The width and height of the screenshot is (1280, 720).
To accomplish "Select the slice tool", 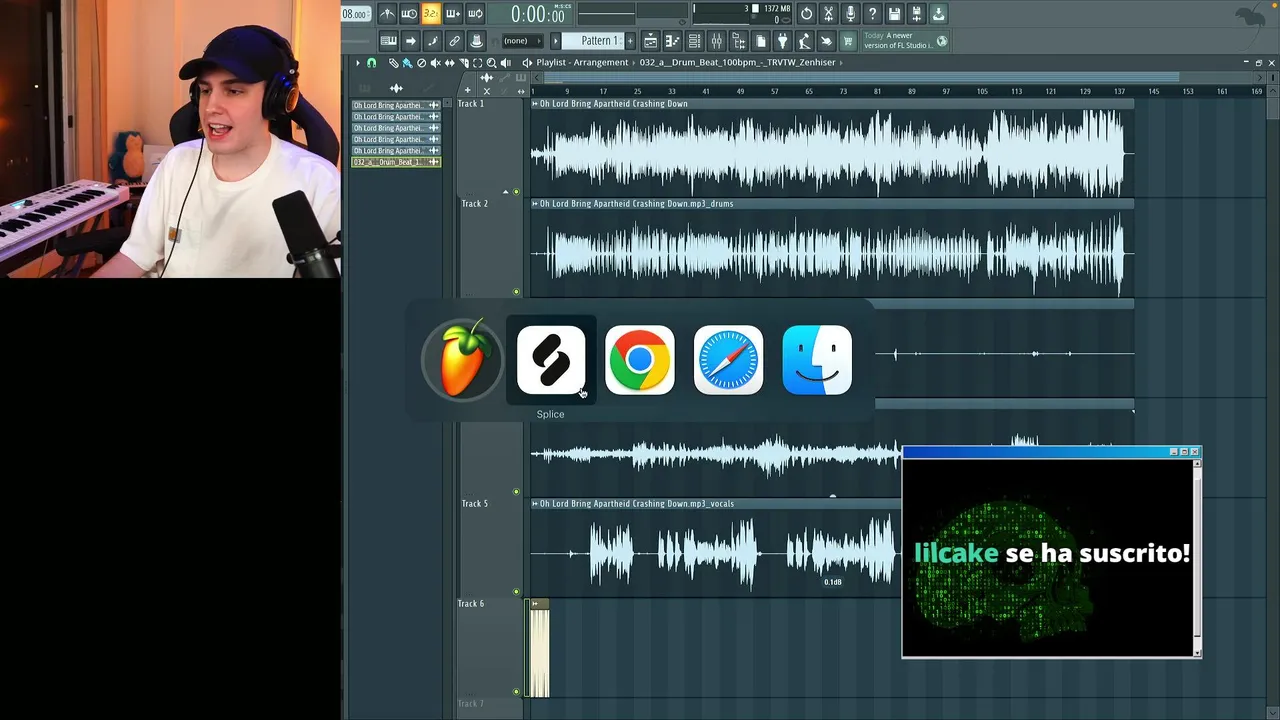I will coord(463,62).
